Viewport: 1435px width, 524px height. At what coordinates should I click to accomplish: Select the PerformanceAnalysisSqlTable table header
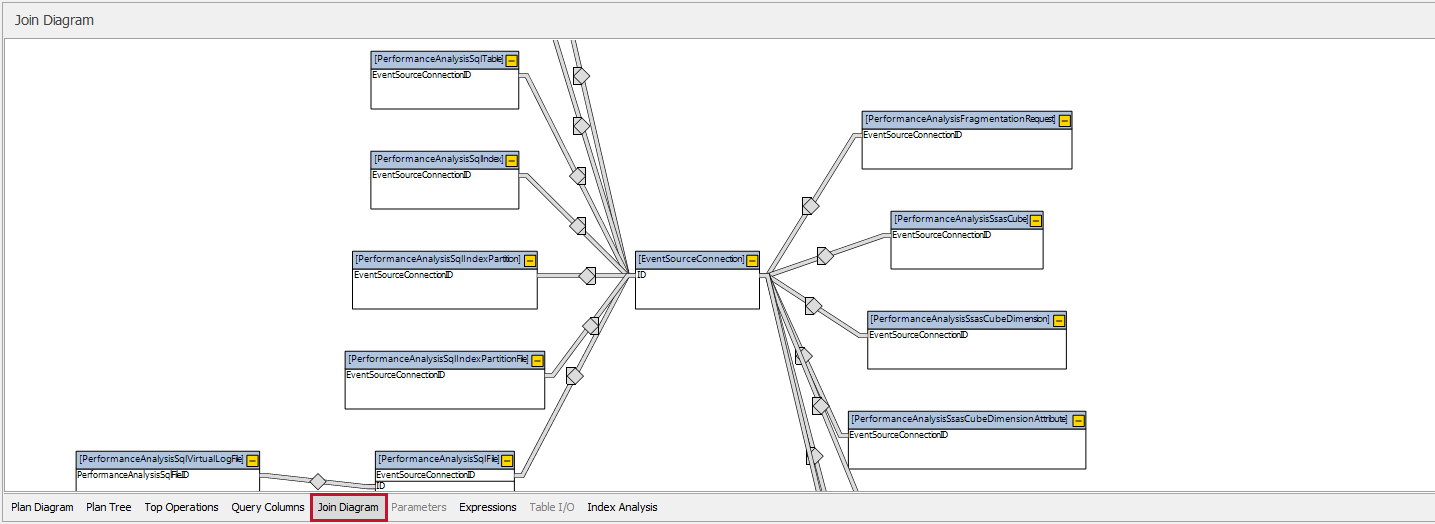445,60
